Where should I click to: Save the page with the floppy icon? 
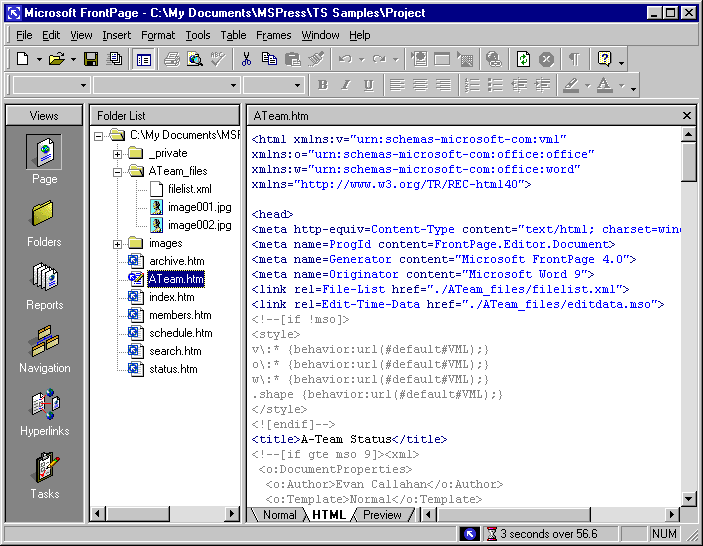91,59
